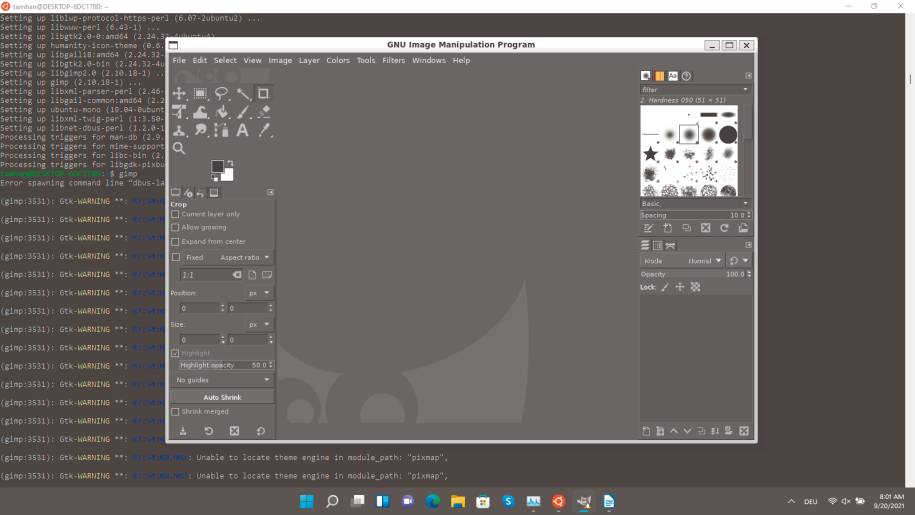Select the Clone stamp tool

(179, 130)
